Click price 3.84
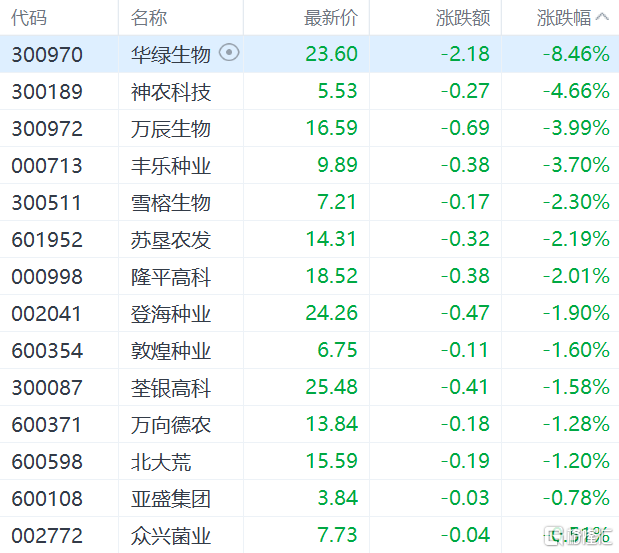Screen dimensions: 619x553 tap(337, 497)
